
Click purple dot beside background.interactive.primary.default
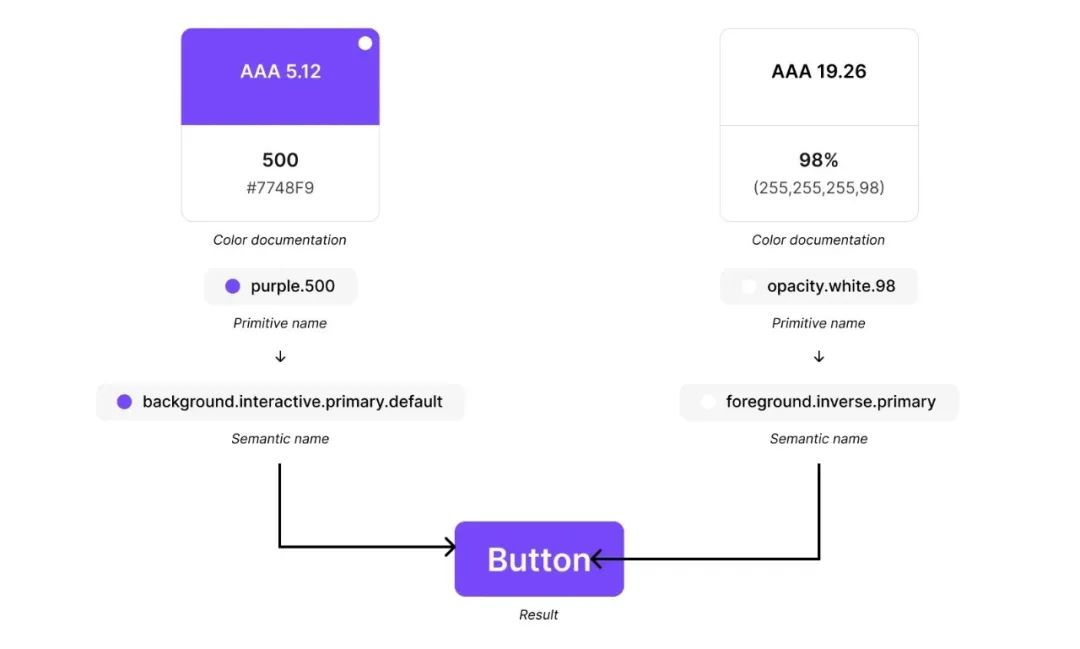coord(125,402)
